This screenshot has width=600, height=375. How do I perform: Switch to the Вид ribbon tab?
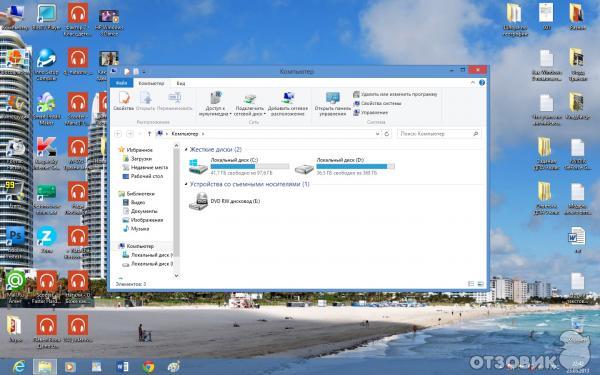181,83
